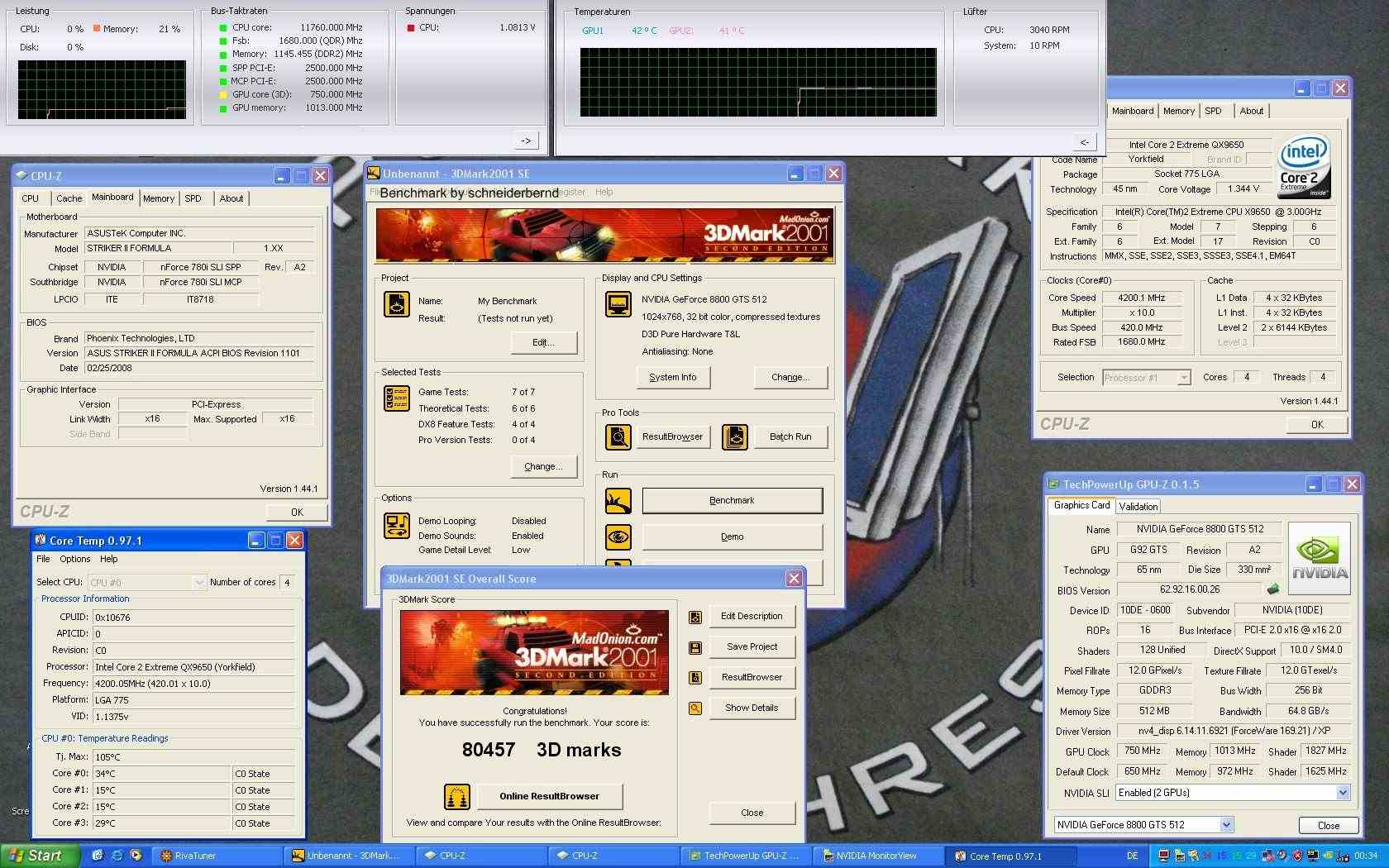Viewport: 1389px width, 868px height.
Task: Click the floppy icon beside Save Project
Action: 695,647
